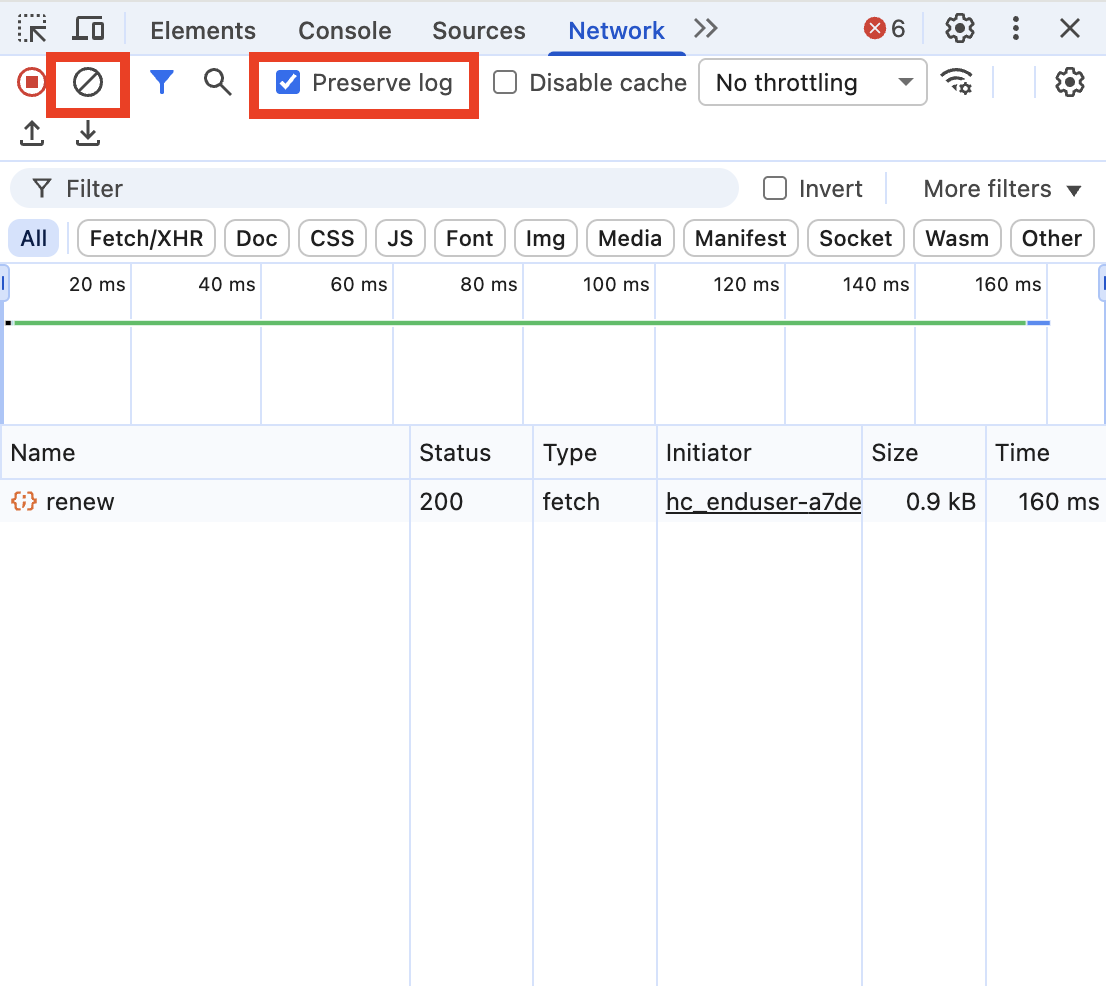Clear the network log

[x=88, y=83]
